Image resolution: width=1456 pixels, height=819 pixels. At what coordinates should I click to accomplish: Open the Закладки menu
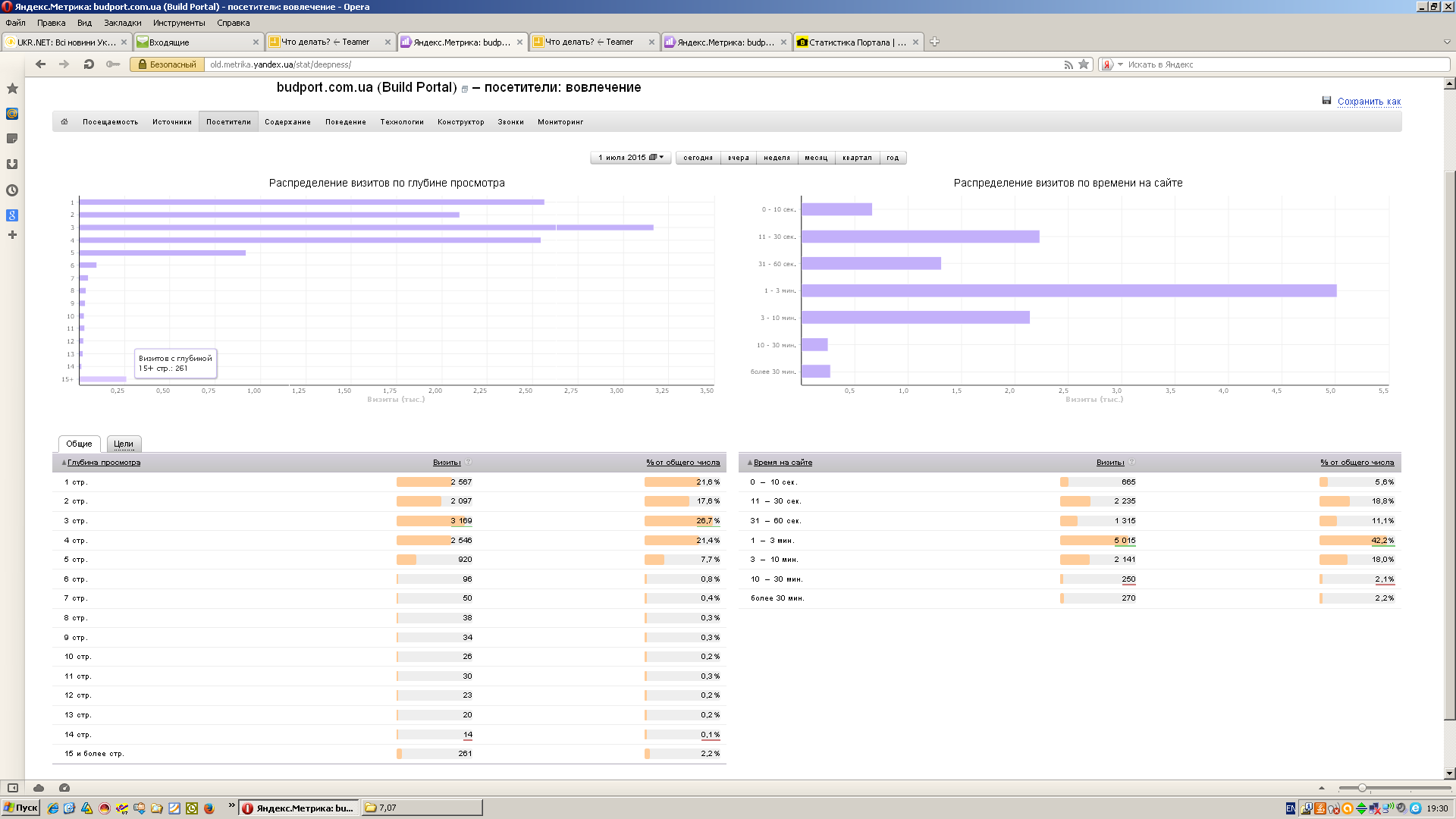pos(122,23)
